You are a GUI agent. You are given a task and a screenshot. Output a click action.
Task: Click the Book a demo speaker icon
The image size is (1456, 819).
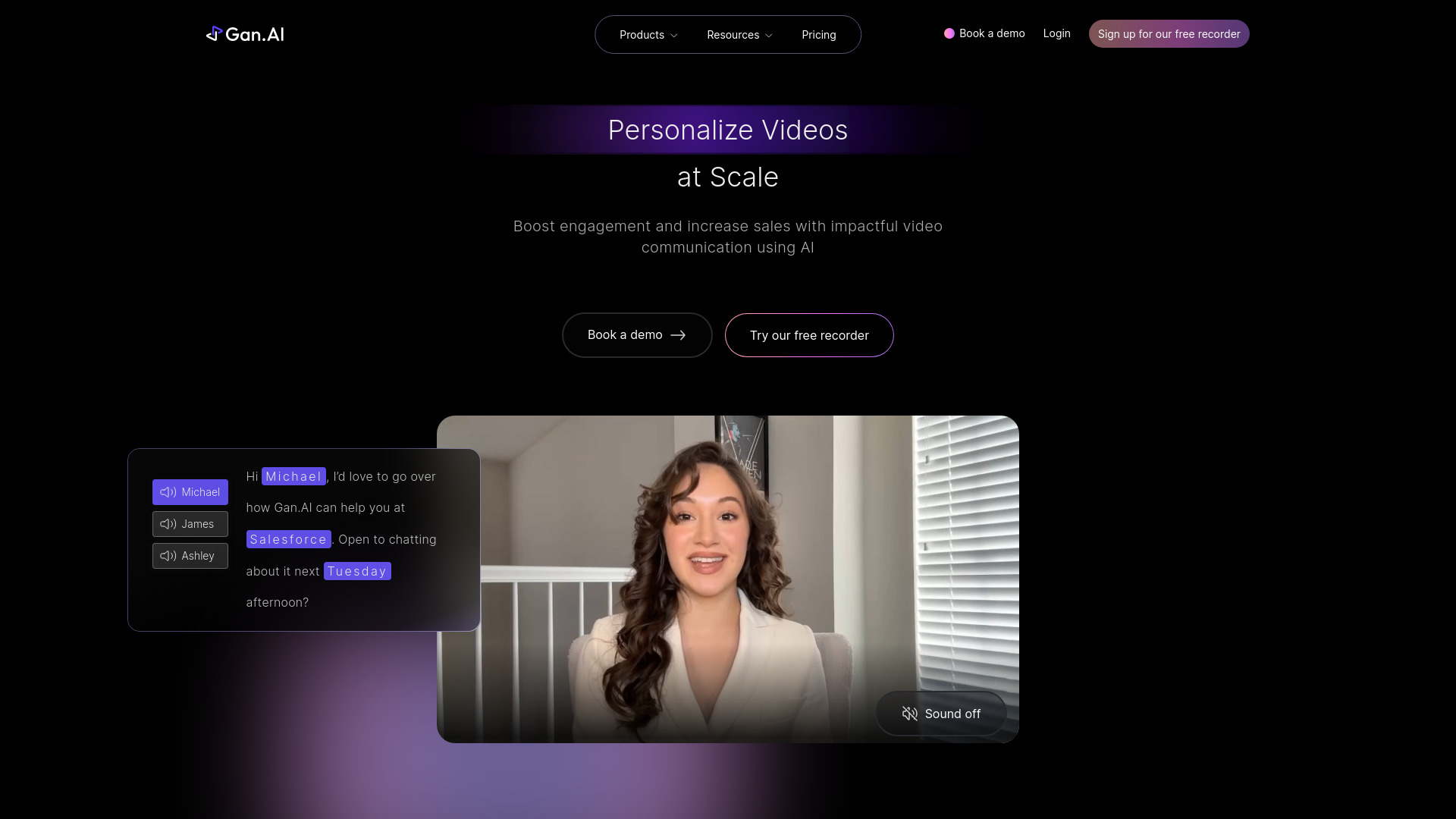[948, 34]
